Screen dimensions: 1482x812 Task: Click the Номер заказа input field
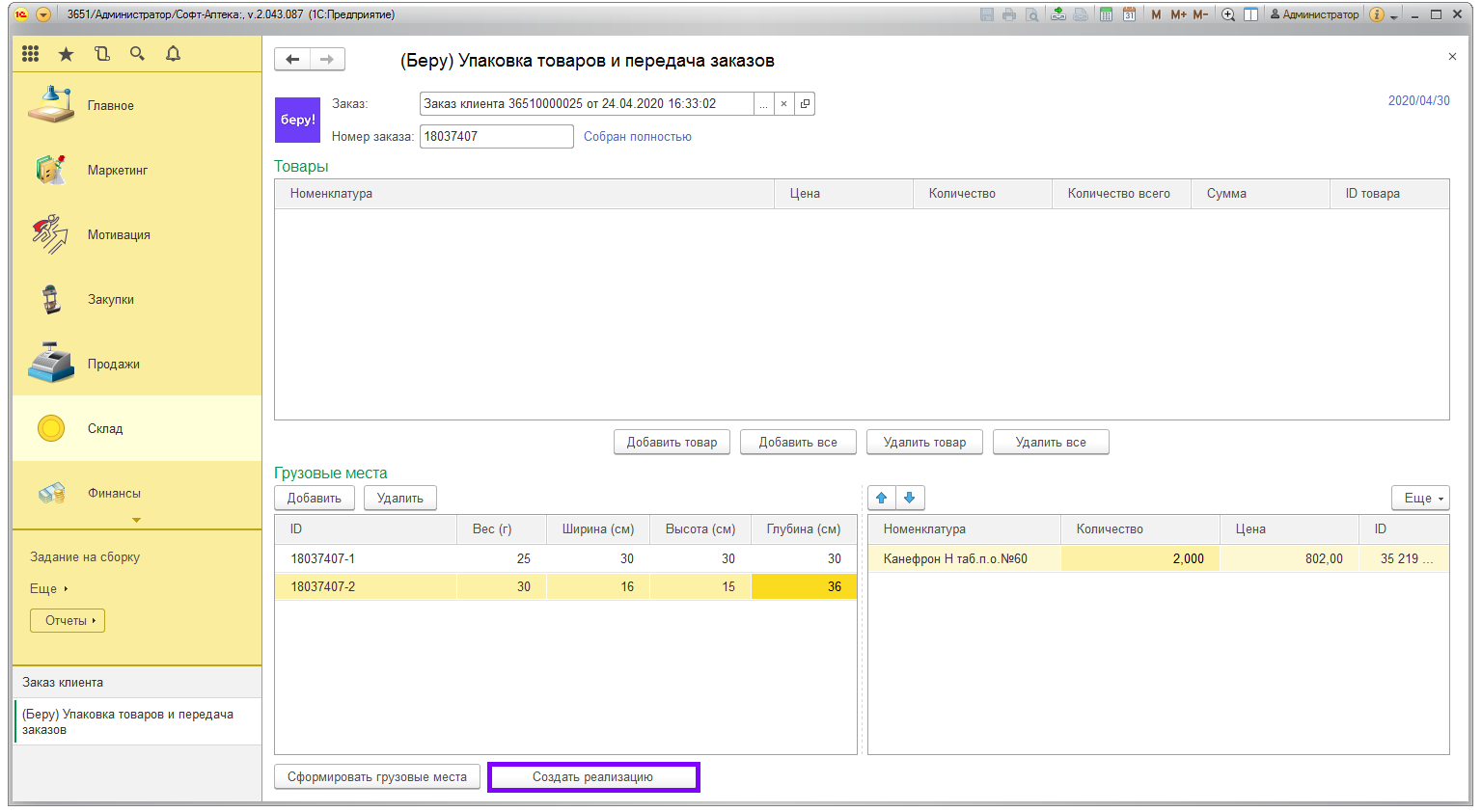pos(496,137)
